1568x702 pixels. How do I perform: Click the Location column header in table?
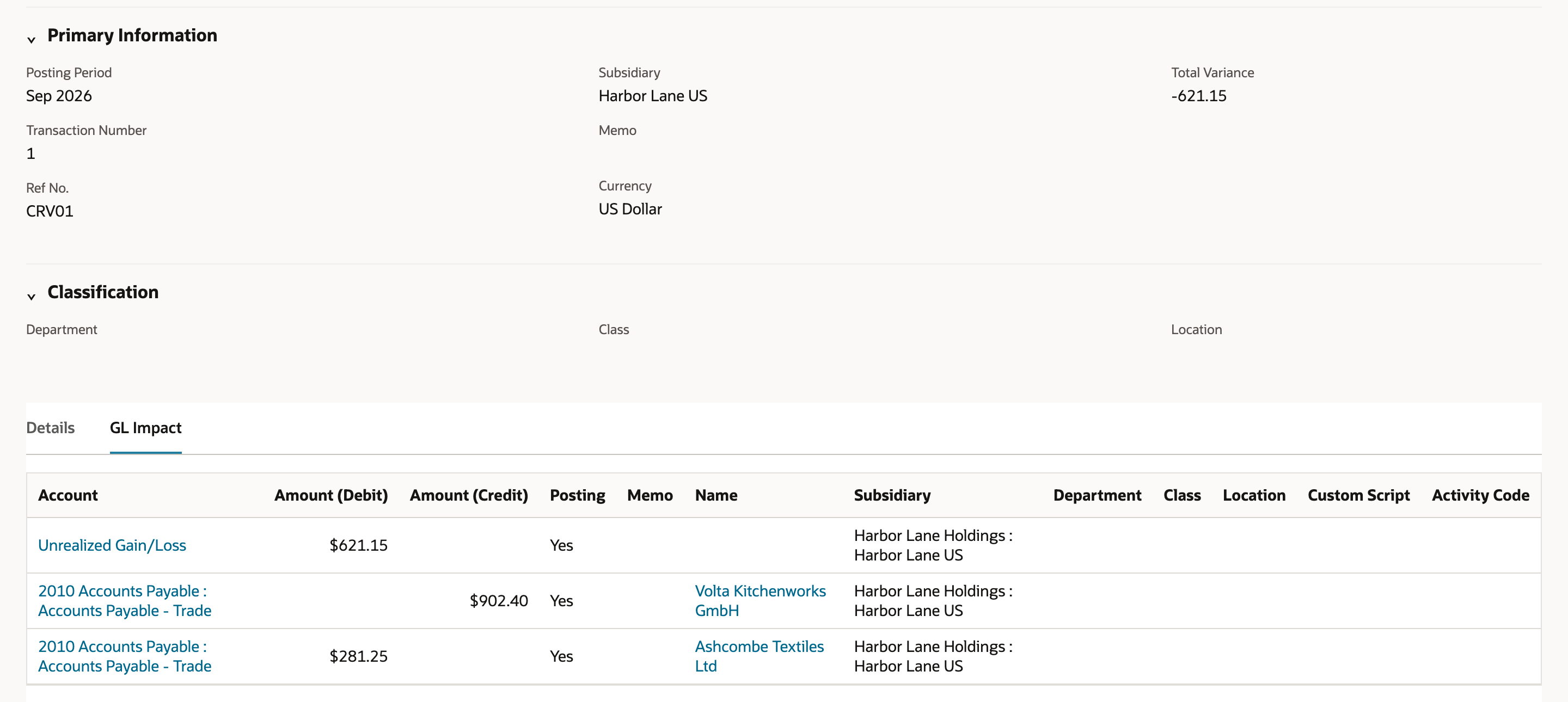pos(1254,495)
